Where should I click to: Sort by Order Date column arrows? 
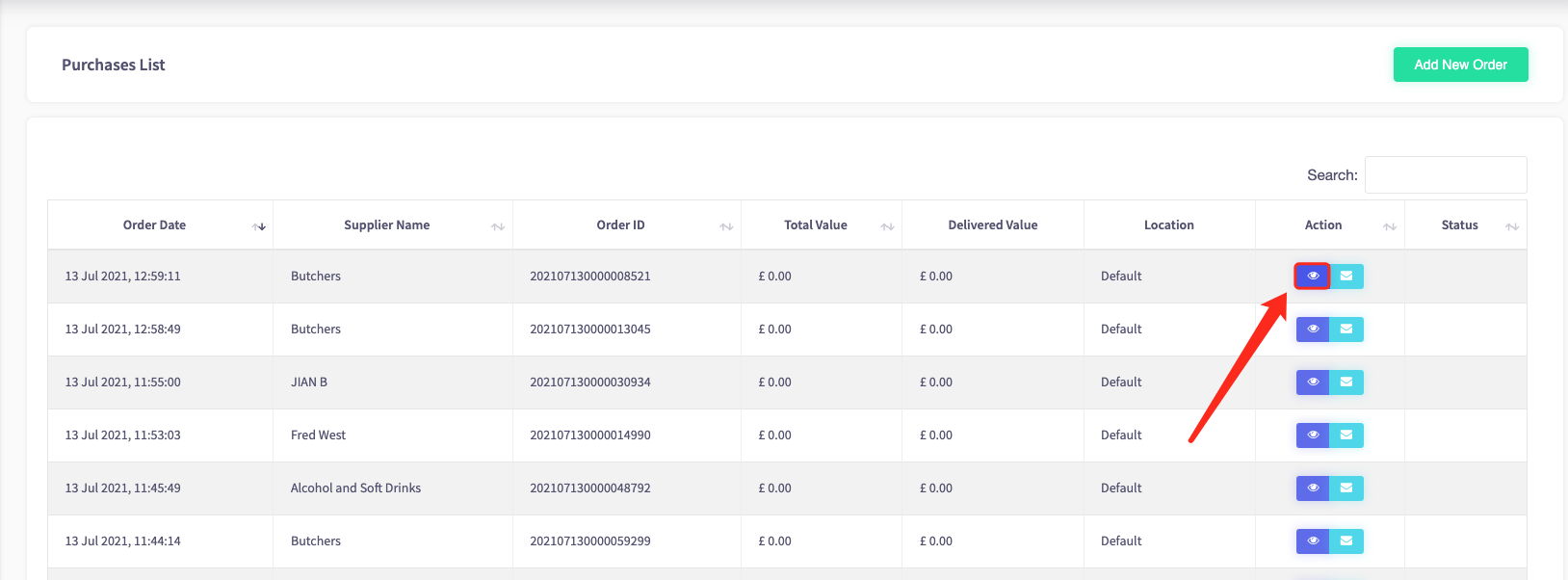click(258, 226)
